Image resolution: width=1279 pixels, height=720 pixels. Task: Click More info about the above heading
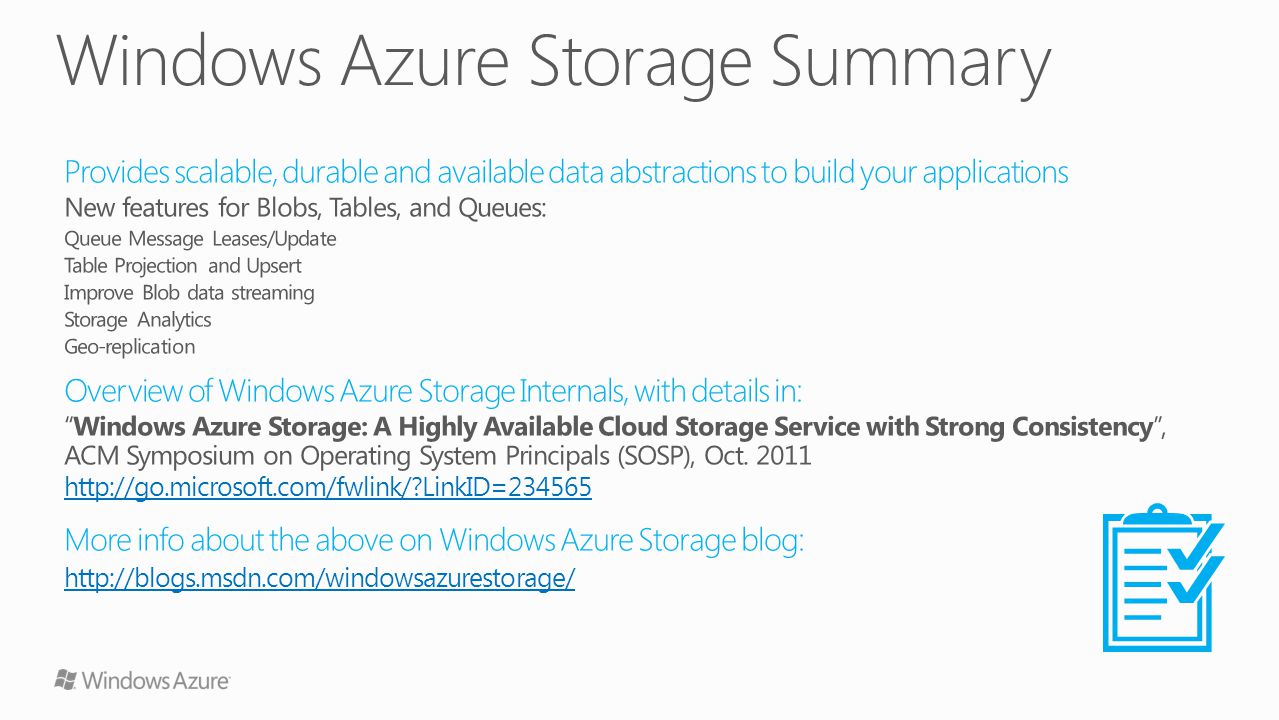434,540
